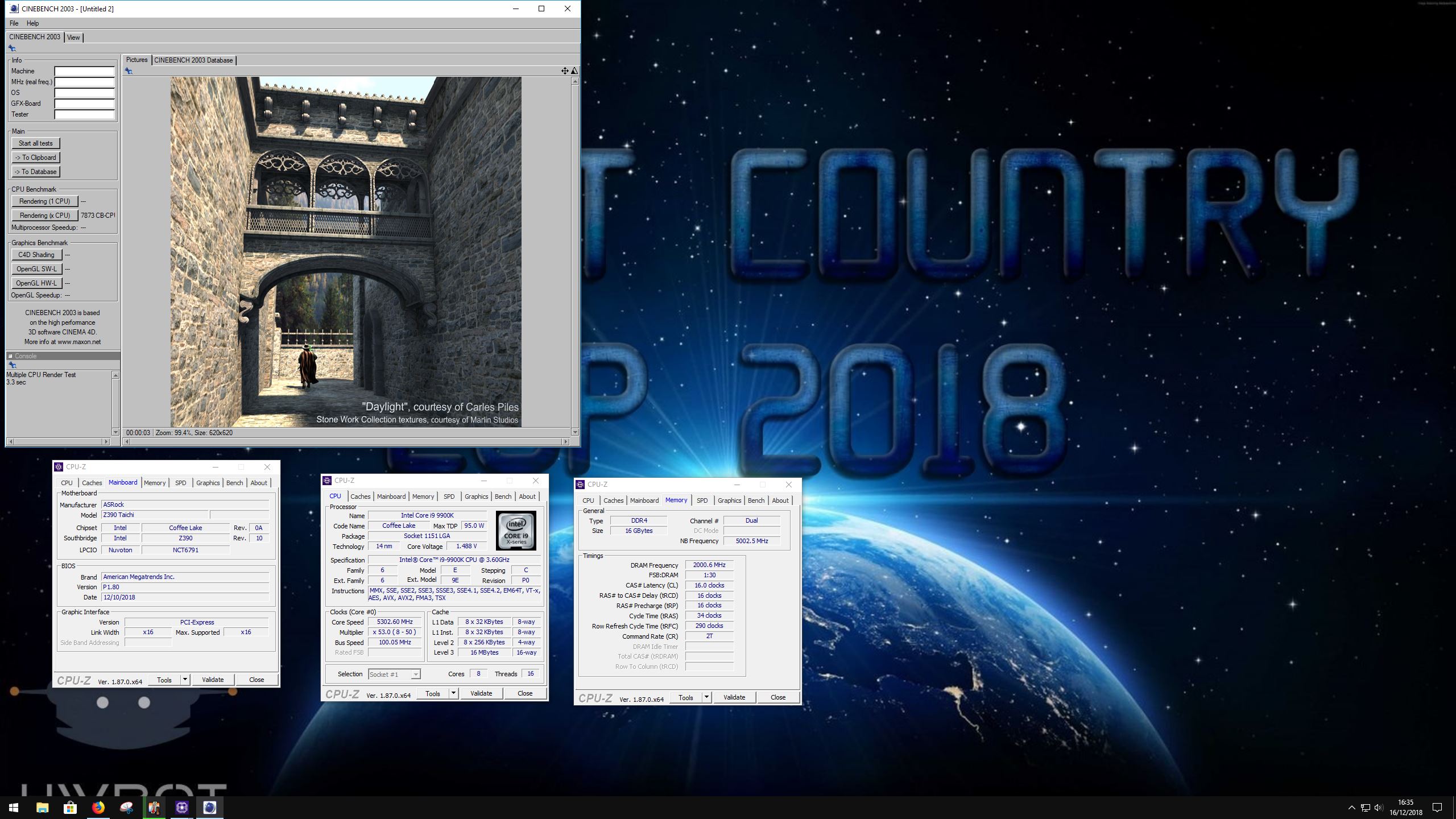Click the CINEBENCH window title bar icon
Image resolution: width=1456 pixels, height=819 pixels.
click(14, 9)
